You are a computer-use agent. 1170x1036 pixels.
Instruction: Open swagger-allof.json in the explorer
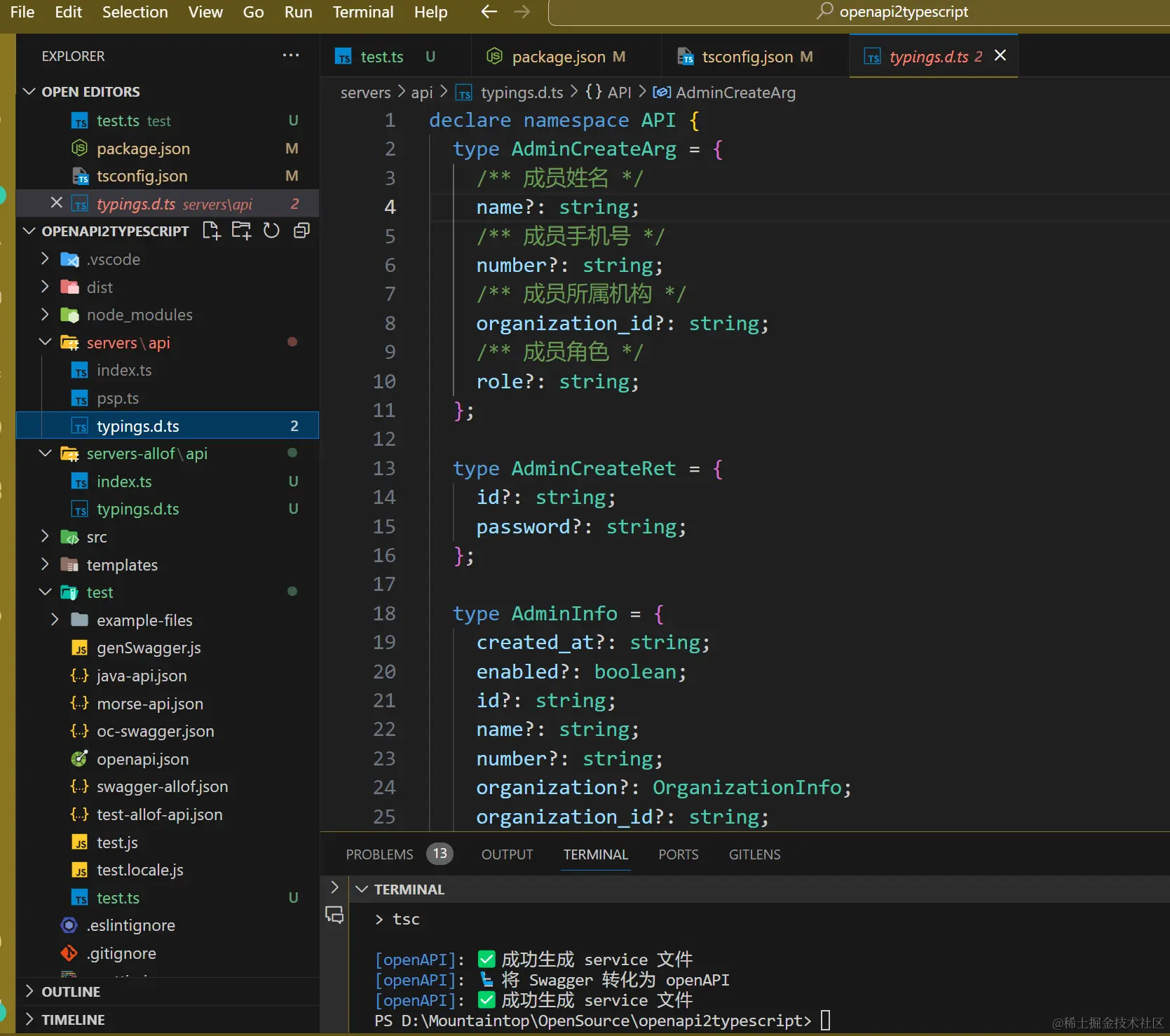(x=168, y=786)
